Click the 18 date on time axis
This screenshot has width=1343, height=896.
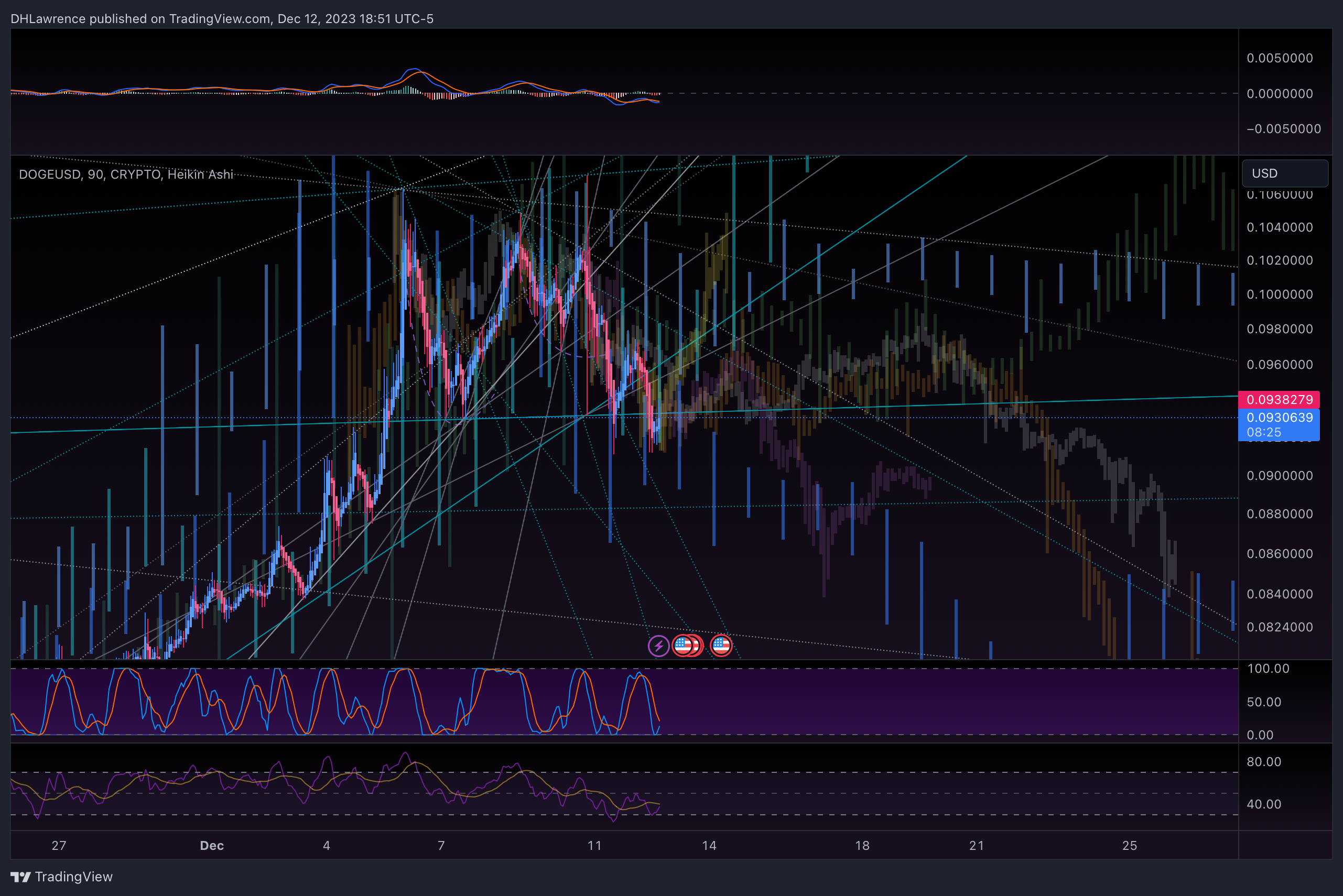(x=862, y=846)
